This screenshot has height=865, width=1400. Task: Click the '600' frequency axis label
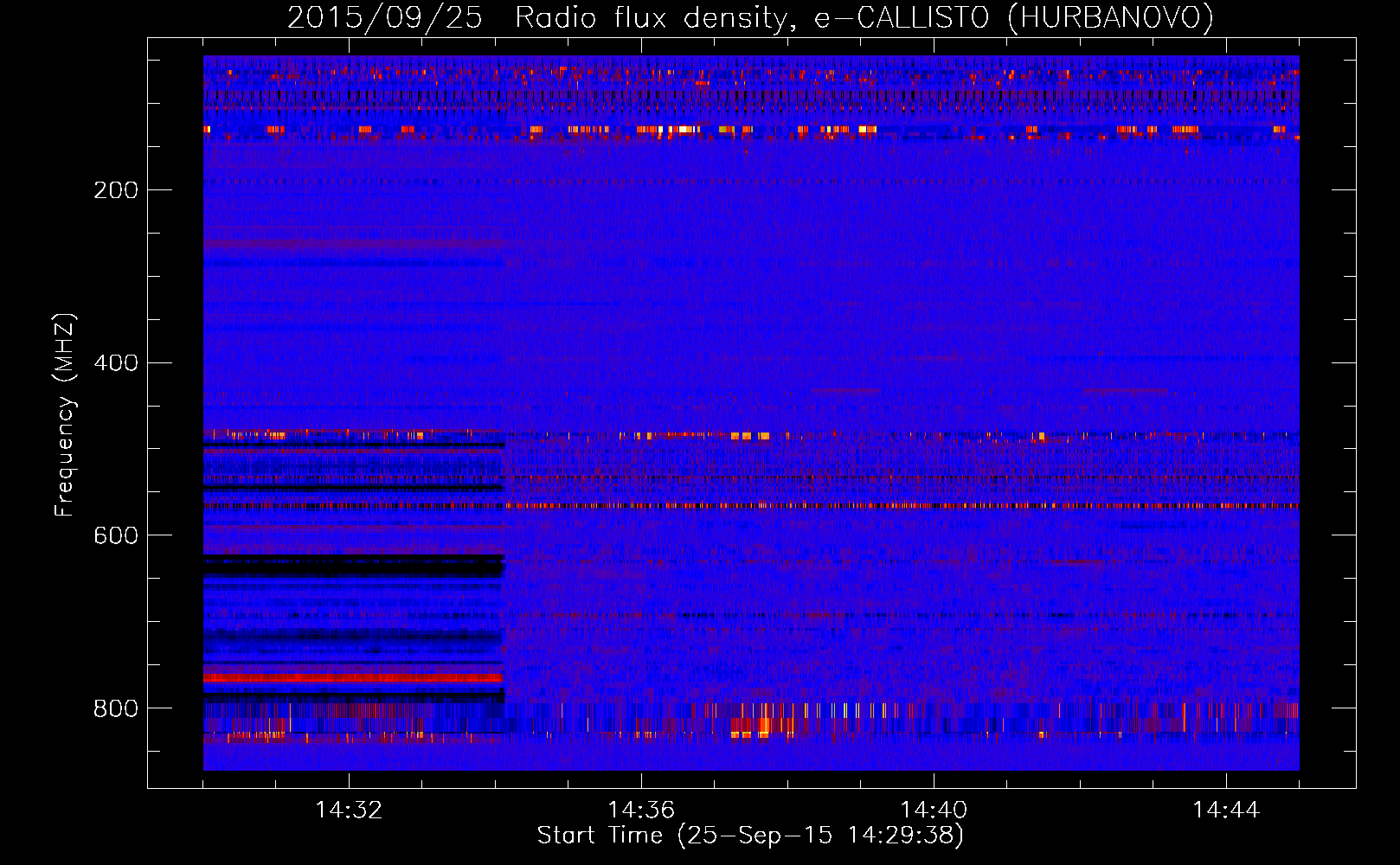(x=116, y=536)
